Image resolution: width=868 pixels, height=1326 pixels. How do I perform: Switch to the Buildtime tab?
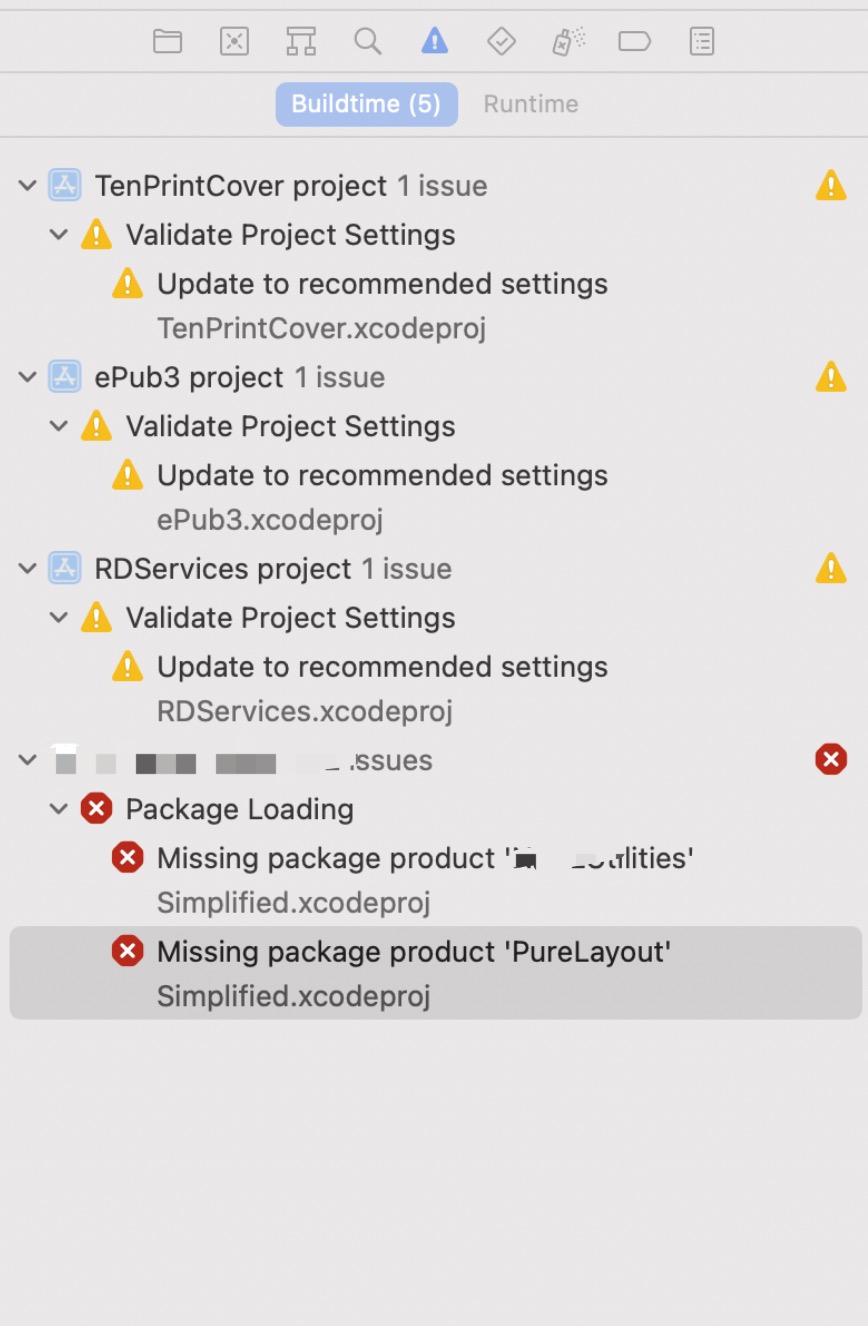(x=366, y=104)
